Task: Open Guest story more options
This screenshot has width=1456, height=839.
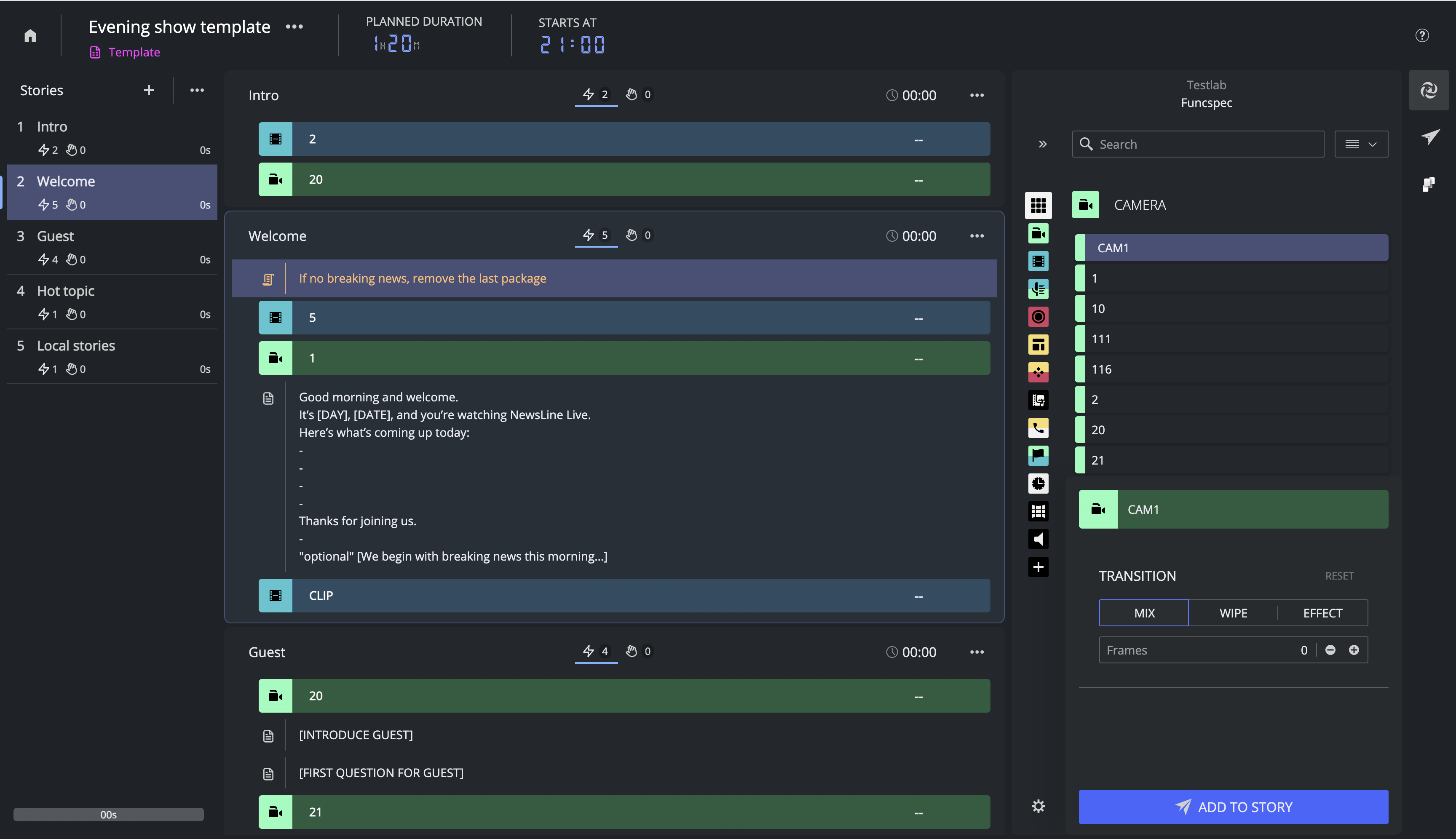Action: (x=977, y=652)
